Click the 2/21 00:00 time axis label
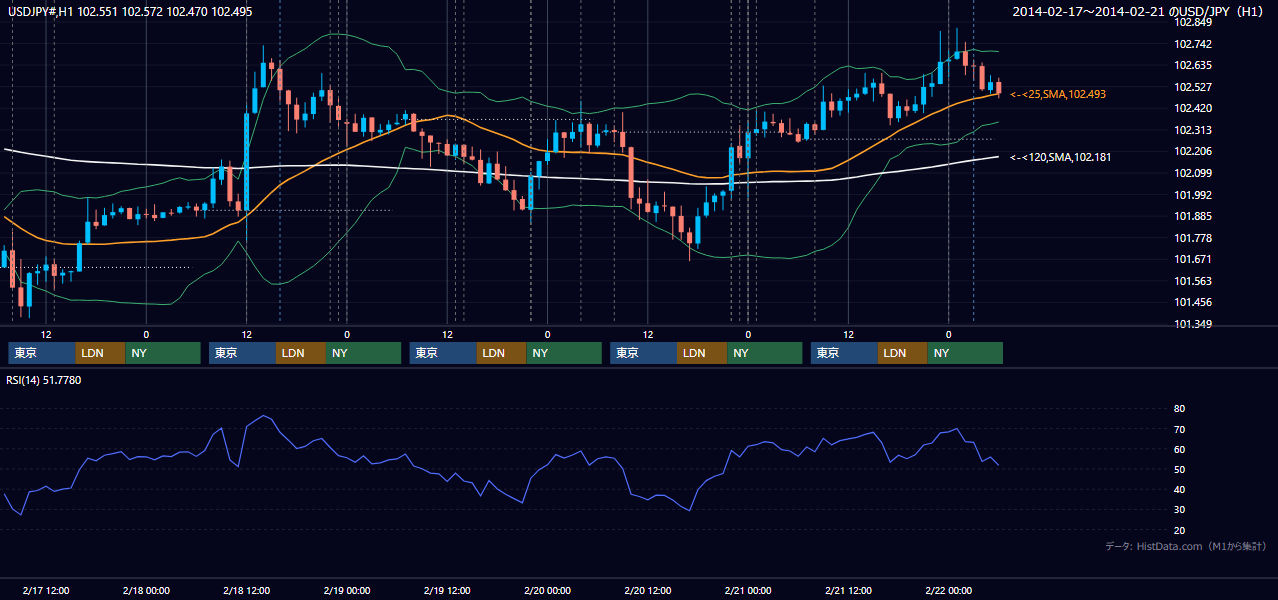The image size is (1278, 600). pos(748,591)
